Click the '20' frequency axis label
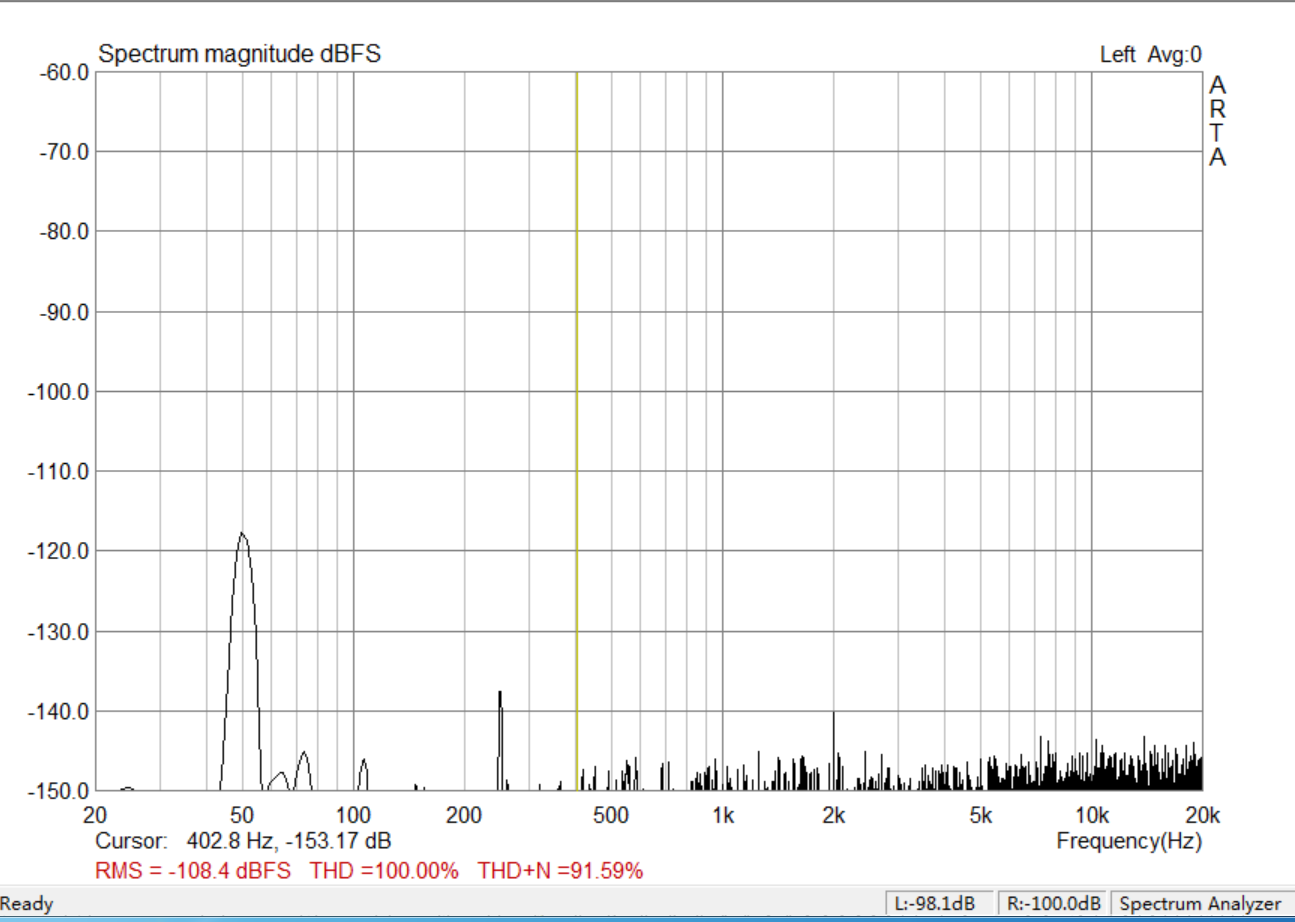Viewport: 1295px width, 922px height. click(x=96, y=815)
